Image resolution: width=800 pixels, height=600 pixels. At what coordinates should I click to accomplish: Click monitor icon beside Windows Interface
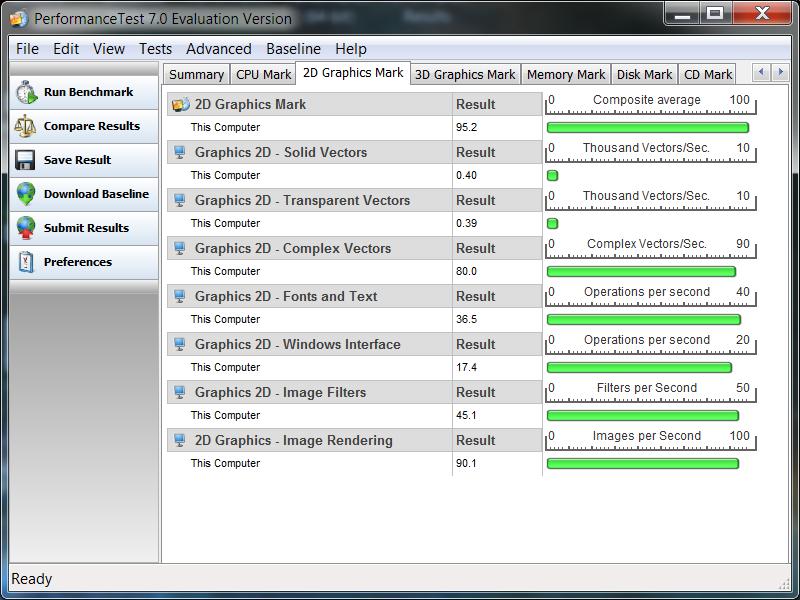point(180,344)
